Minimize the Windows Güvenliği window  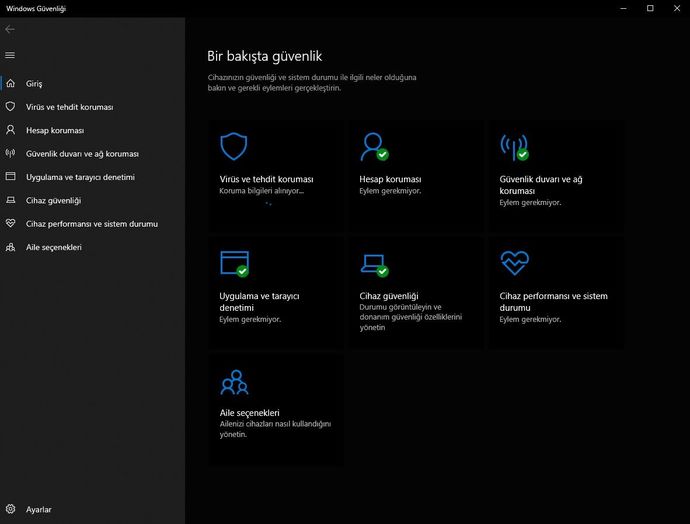point(623,8)
